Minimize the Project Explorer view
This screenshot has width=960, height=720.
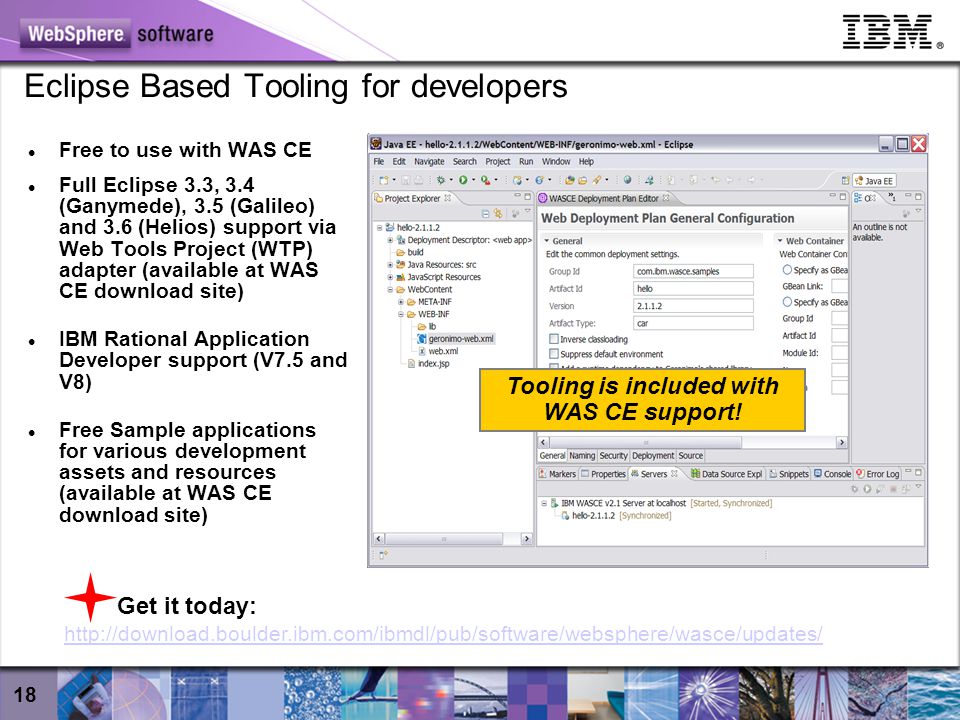(517, 195)
